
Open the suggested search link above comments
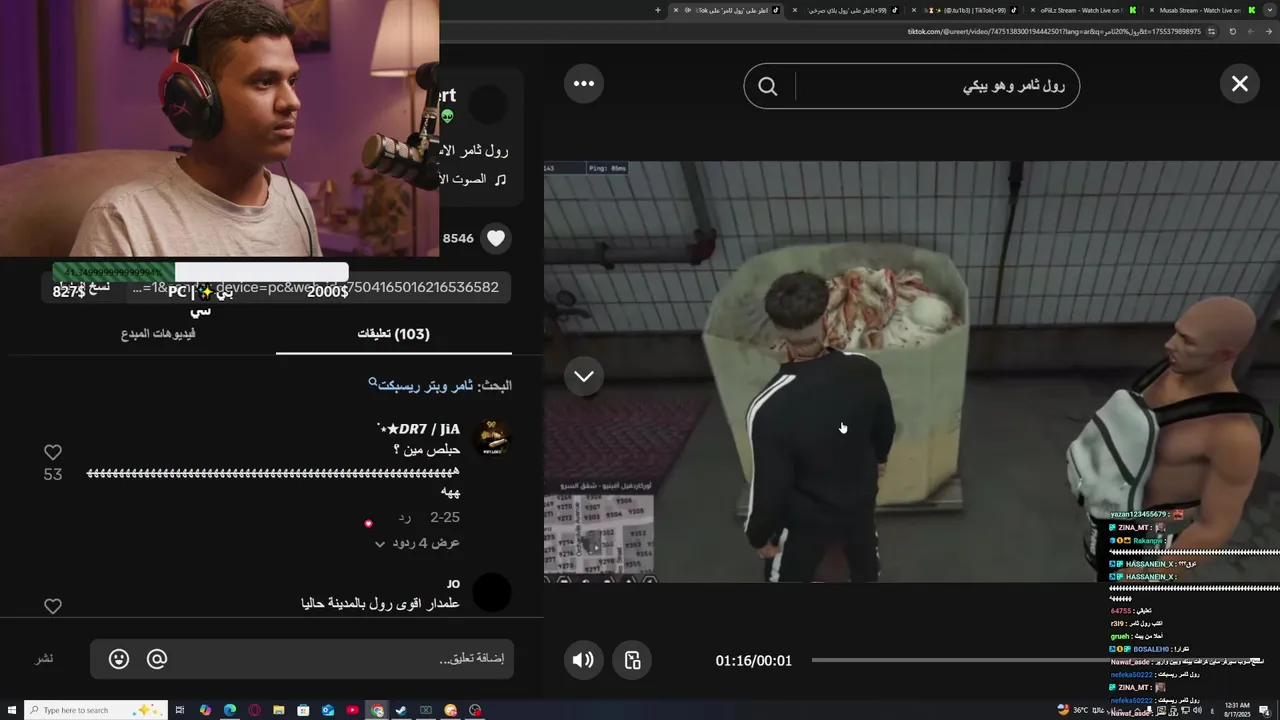[x=425, y=385]
